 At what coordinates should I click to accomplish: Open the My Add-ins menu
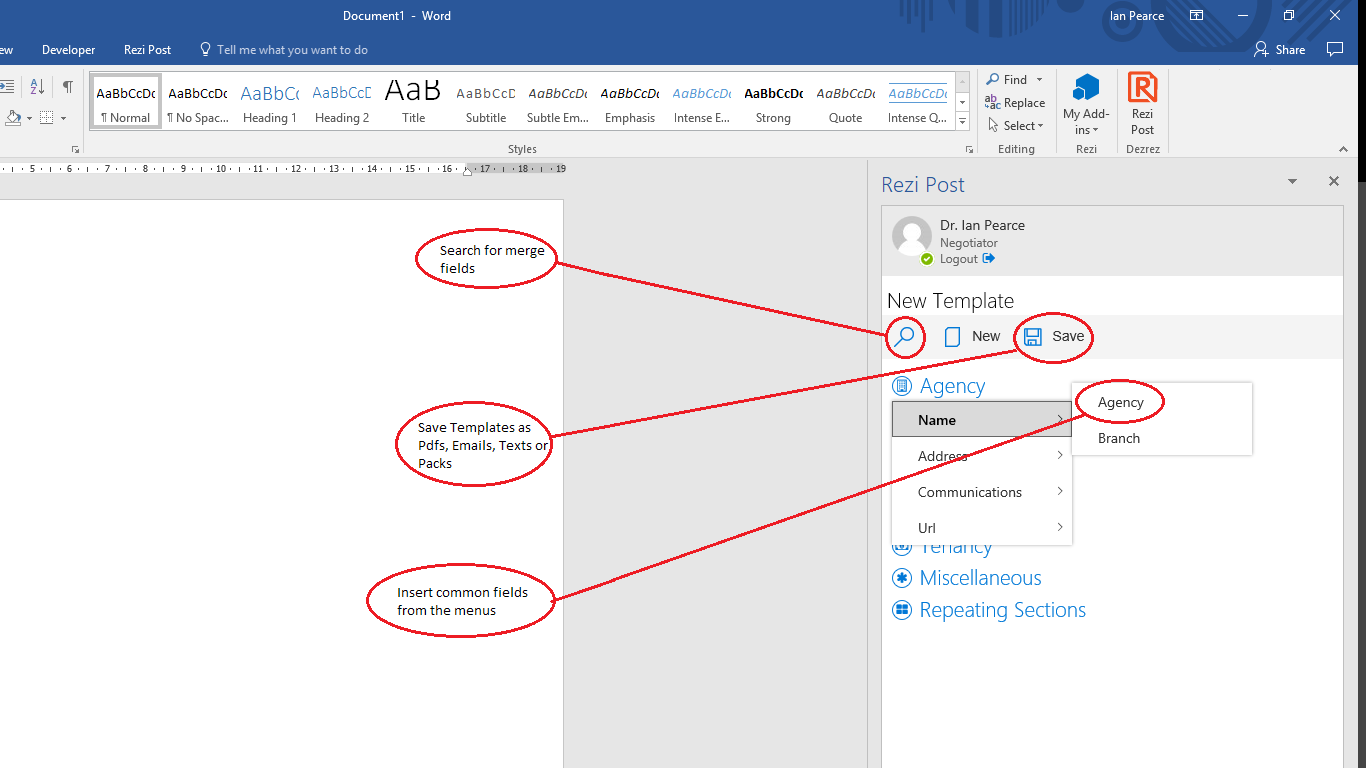click(x=1086, y=104)
